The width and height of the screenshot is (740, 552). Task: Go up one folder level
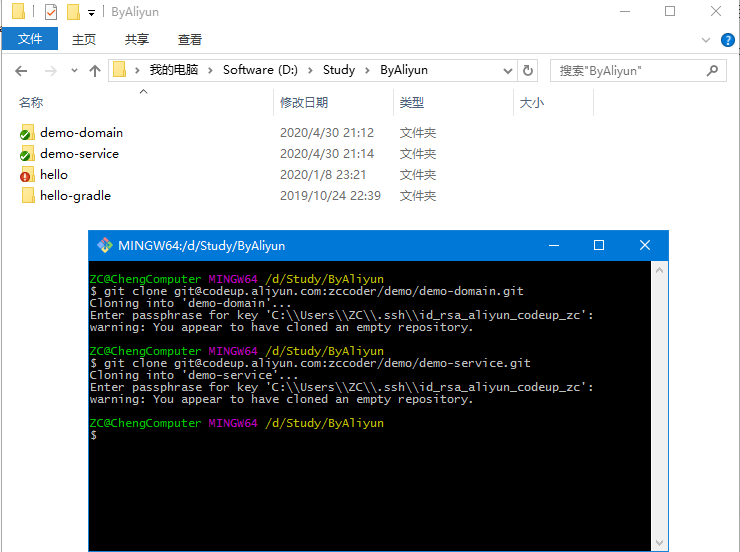(x=95, y=71)
